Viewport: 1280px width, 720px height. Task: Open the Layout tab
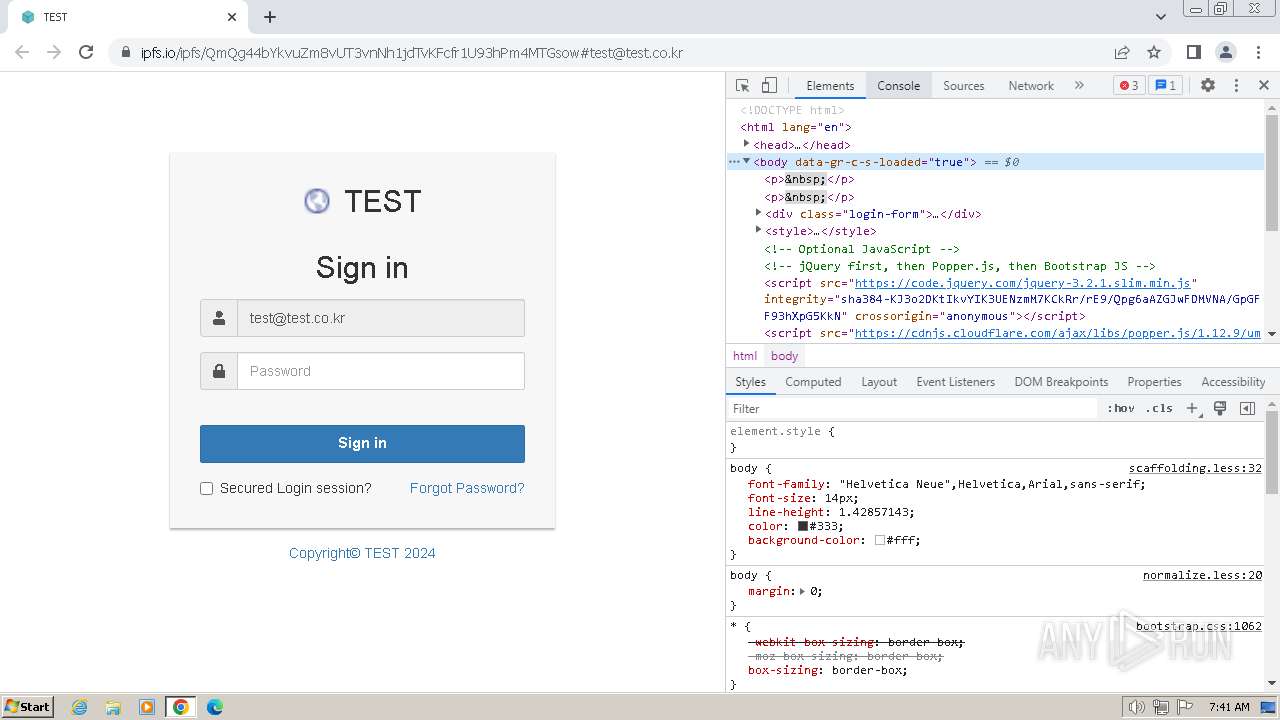pyautogui.click(x=879, y=382)
